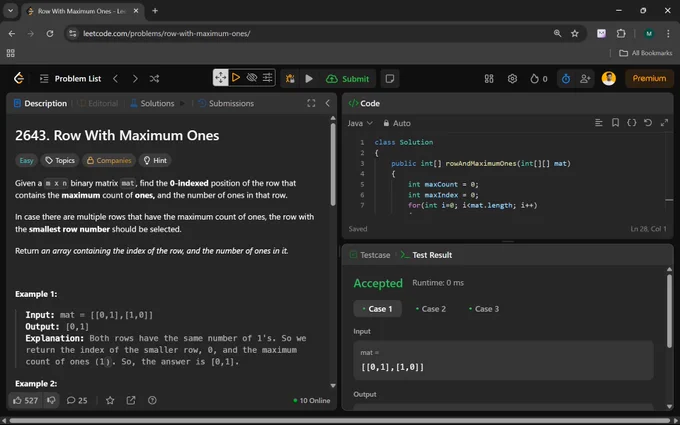Image resolution: width=680 pixels, height=425 pixels.
Task: Toggle the thumbs up like
Action: click(x=25, y=400)
